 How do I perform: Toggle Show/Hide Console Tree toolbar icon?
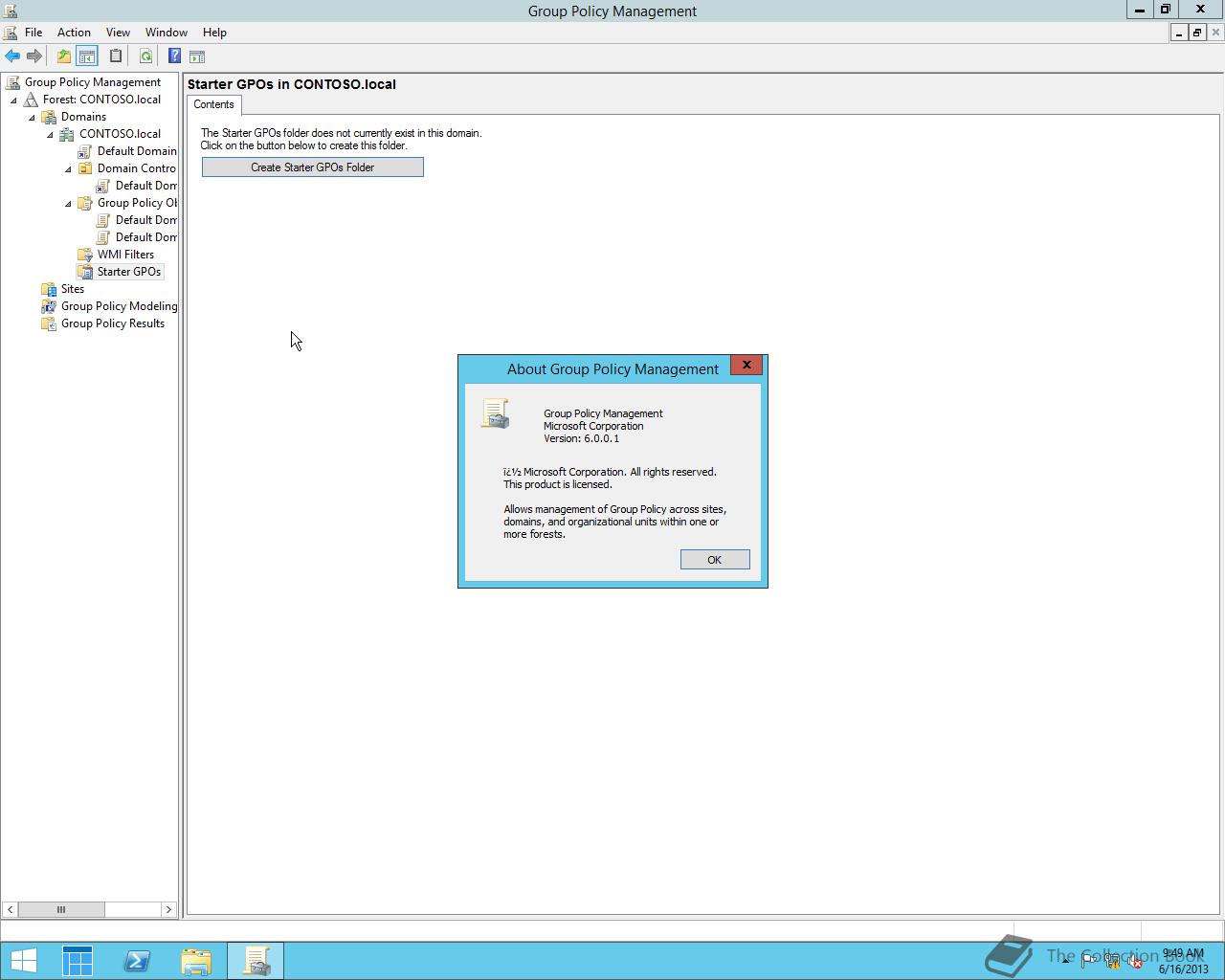point(86,56)
